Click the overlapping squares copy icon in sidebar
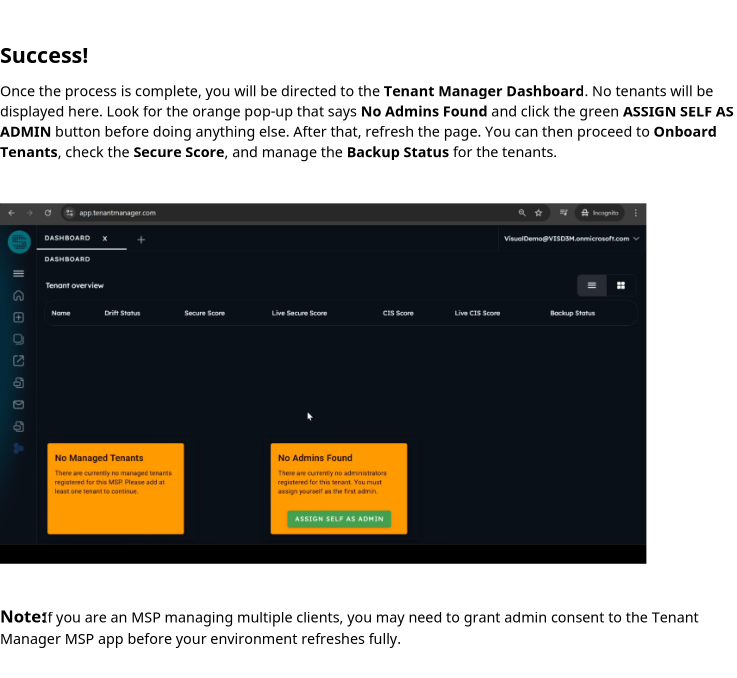This screenshot has height=678, width=737. pos(18,339)
